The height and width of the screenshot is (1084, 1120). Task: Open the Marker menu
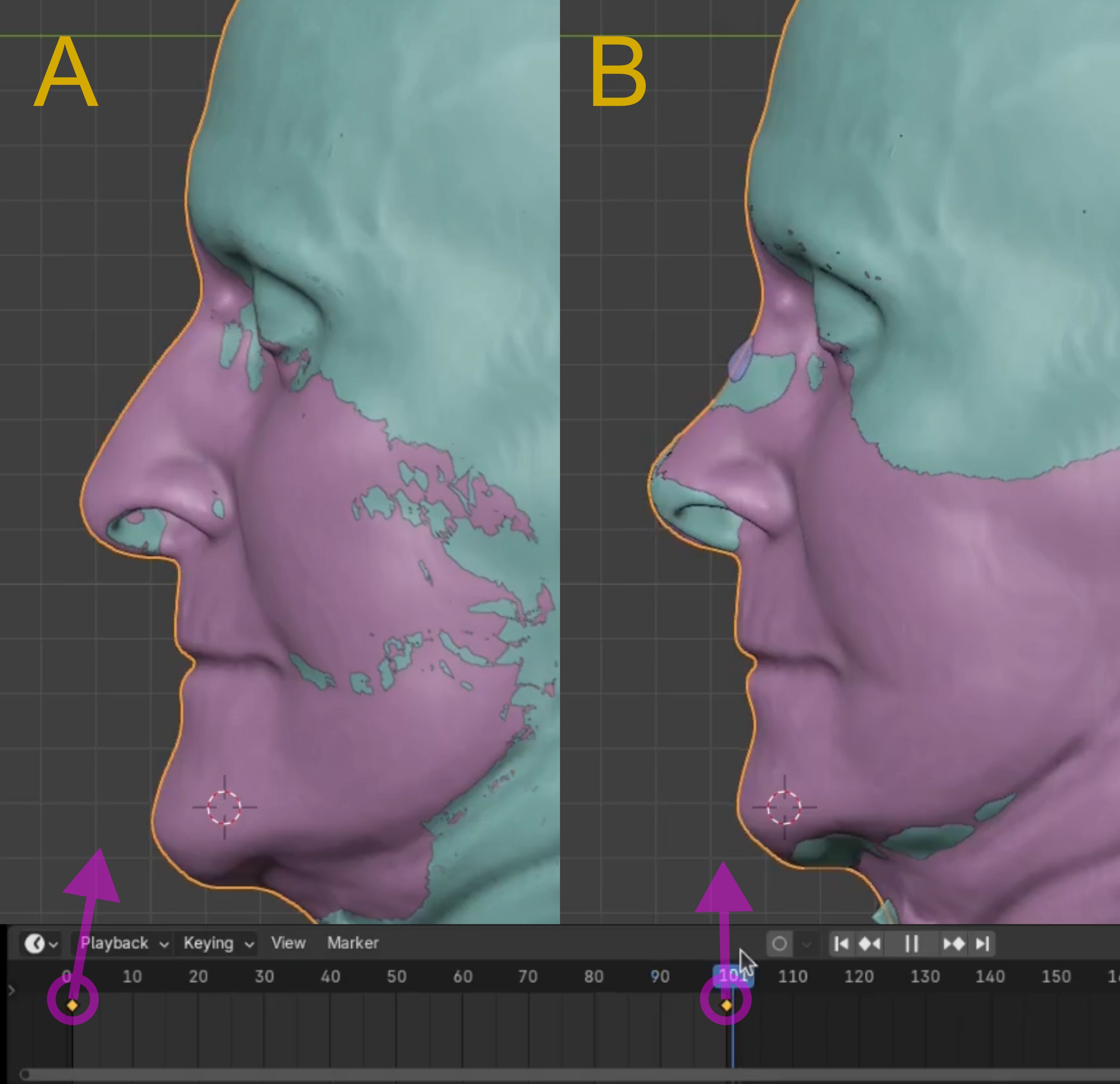tap(352, 944)
